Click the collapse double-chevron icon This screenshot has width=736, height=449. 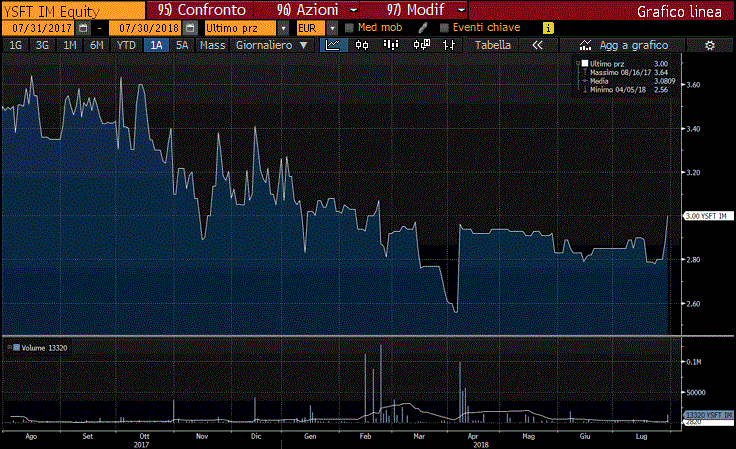click(x=537, y=46)
